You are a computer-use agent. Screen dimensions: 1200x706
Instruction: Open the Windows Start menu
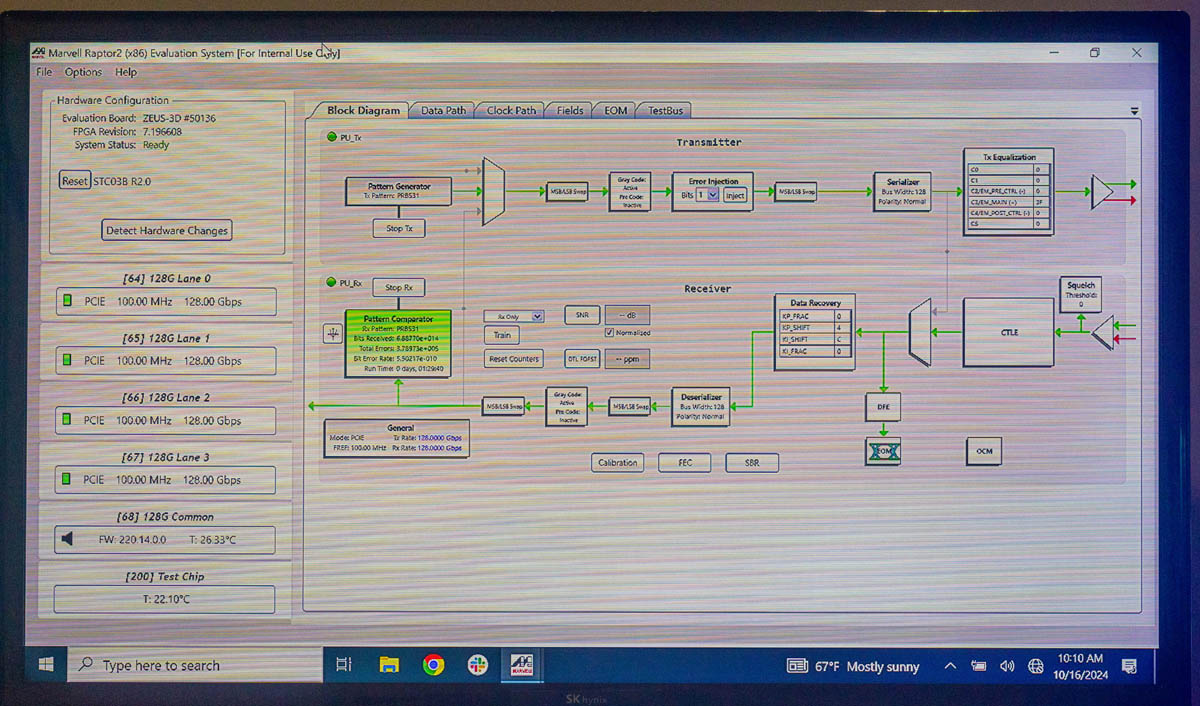click(x=46, y=665)
